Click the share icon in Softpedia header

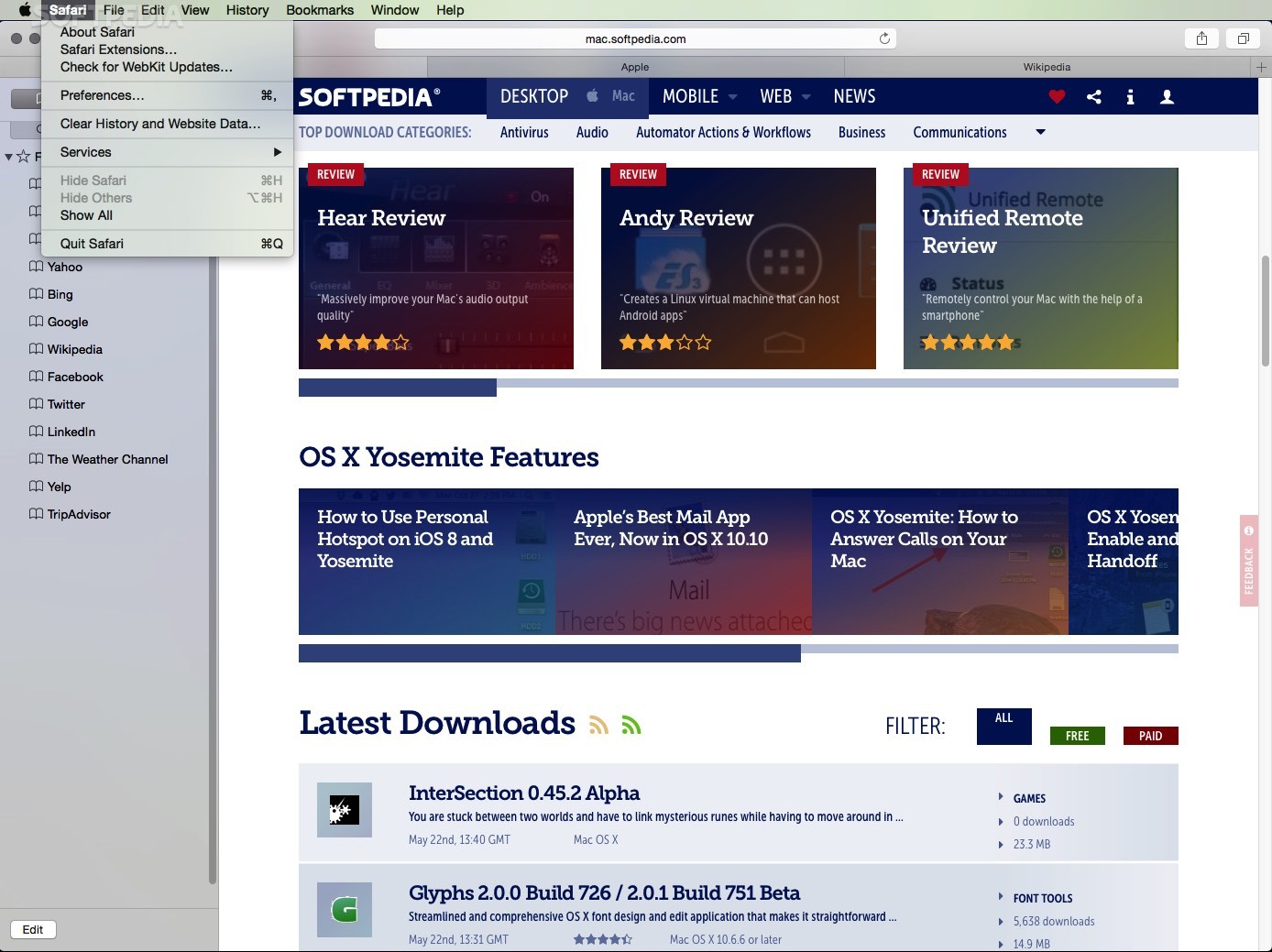1093,97
